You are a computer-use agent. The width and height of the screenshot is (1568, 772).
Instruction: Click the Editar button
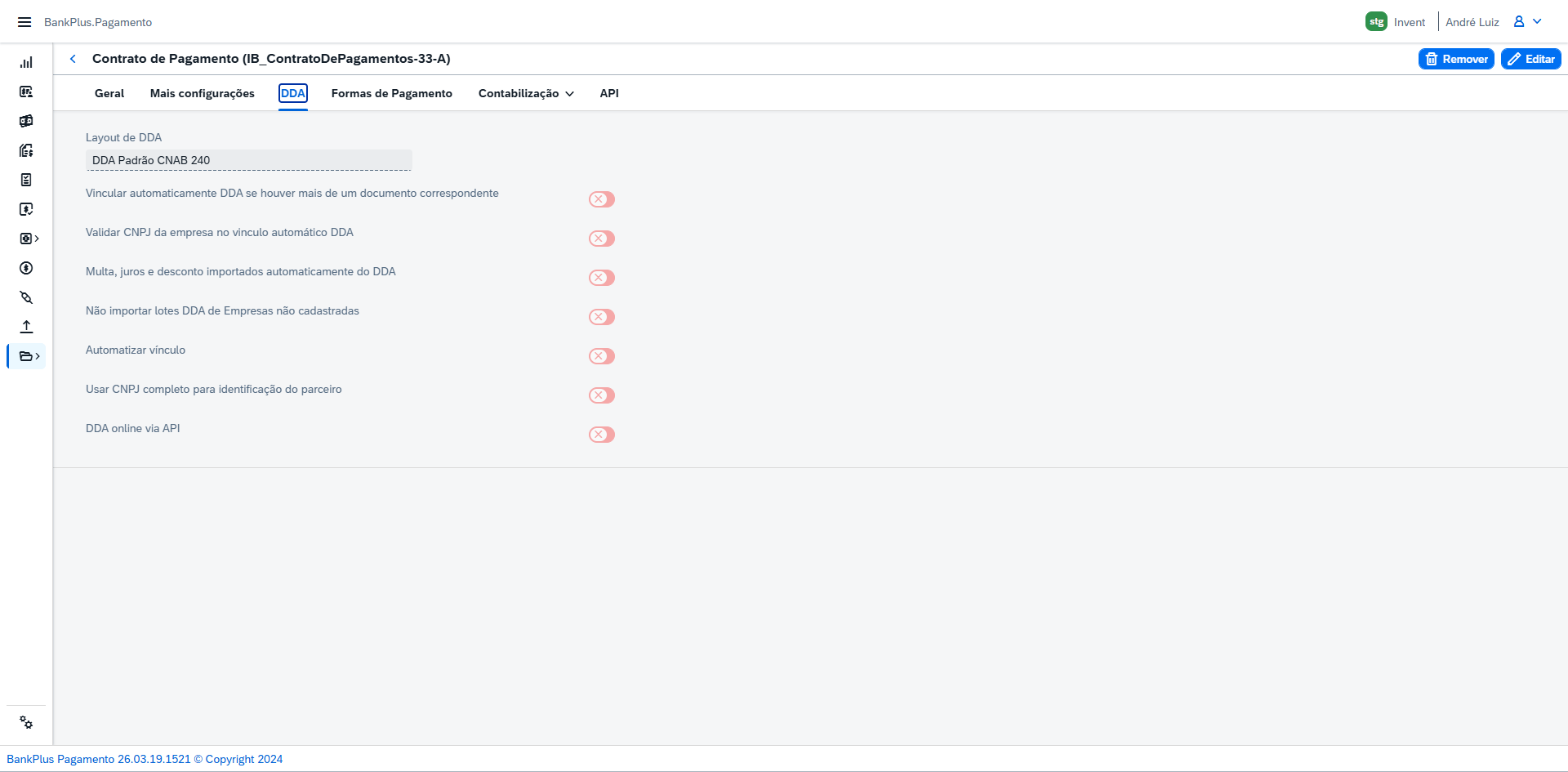tap(1531, 59)
